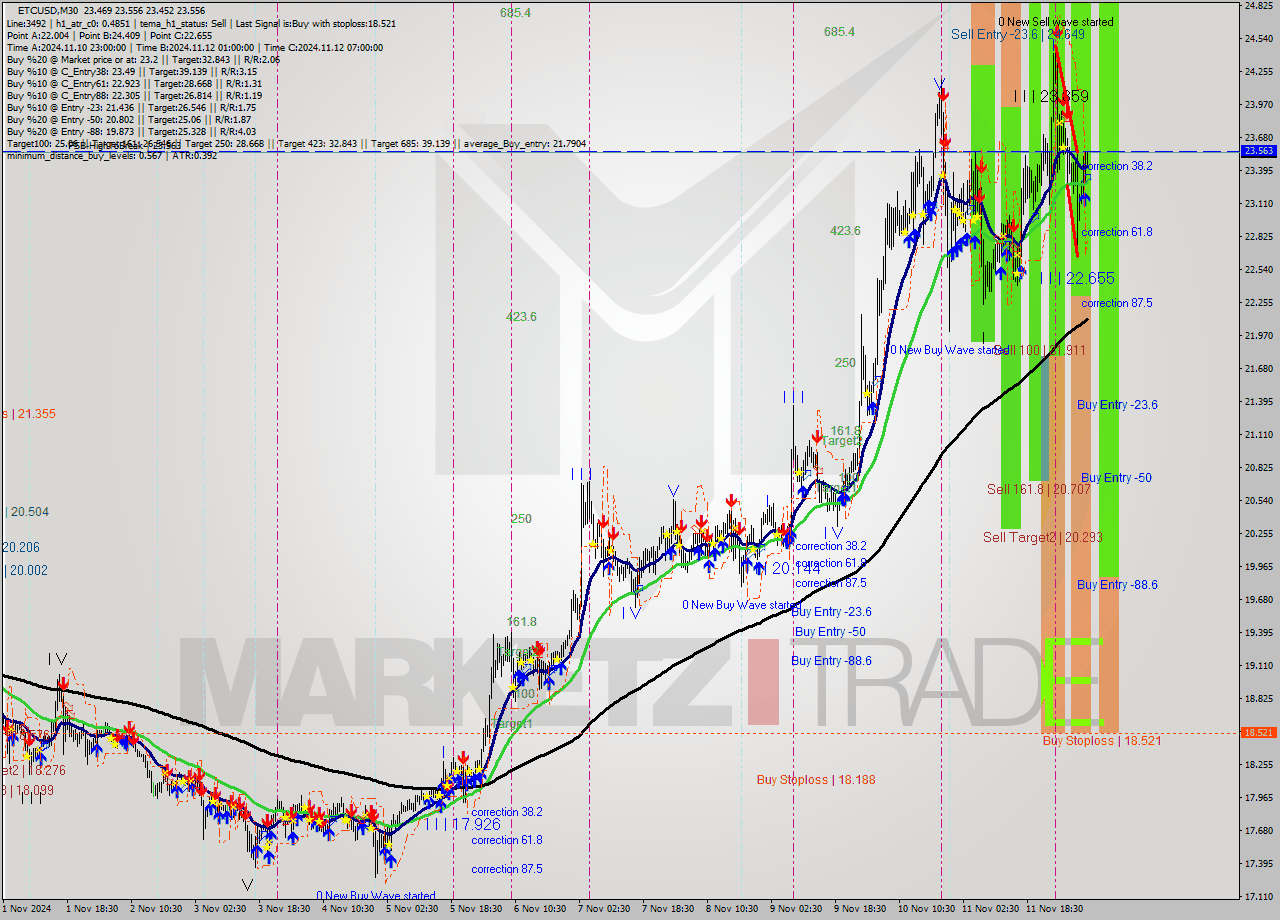The height and width of the screenshot is (920, 1280).
Task: Click the '7 Nov 02:30' time label
Action: point(604,909)
